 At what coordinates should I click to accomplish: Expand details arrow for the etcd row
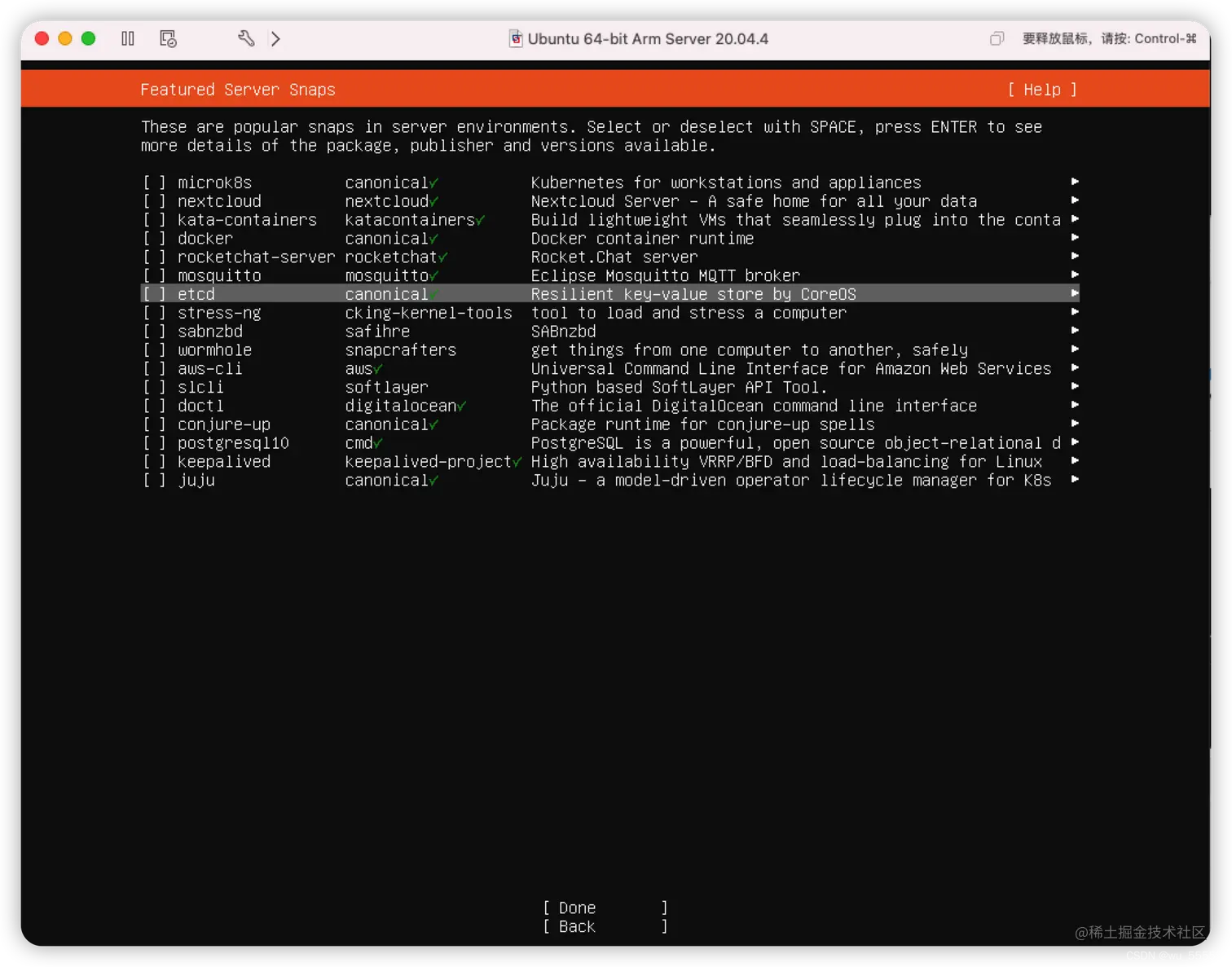coord(1075,293)
